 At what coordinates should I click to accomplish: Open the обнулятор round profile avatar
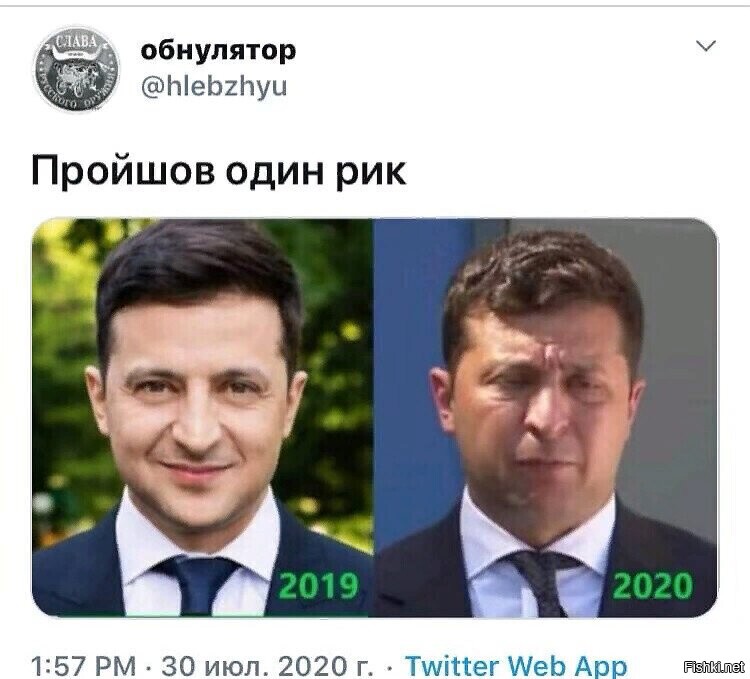(x=77, y=70)
